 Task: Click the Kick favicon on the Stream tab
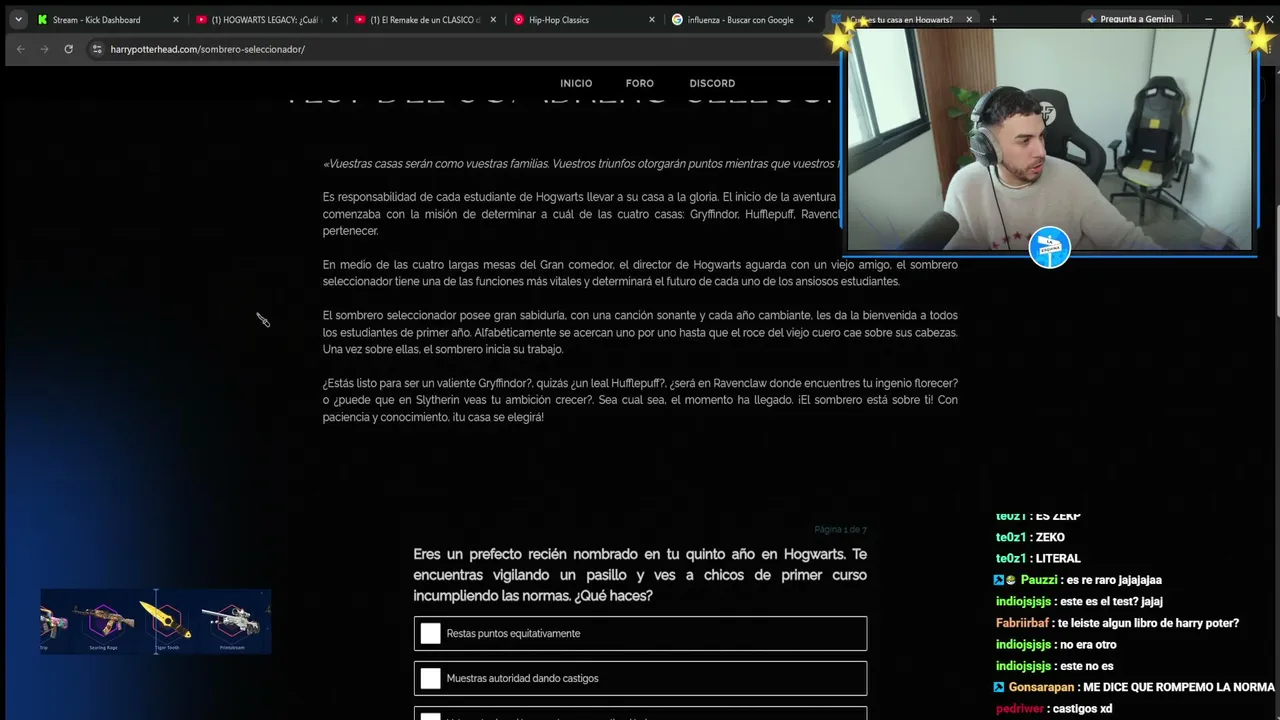click(42, 19)
